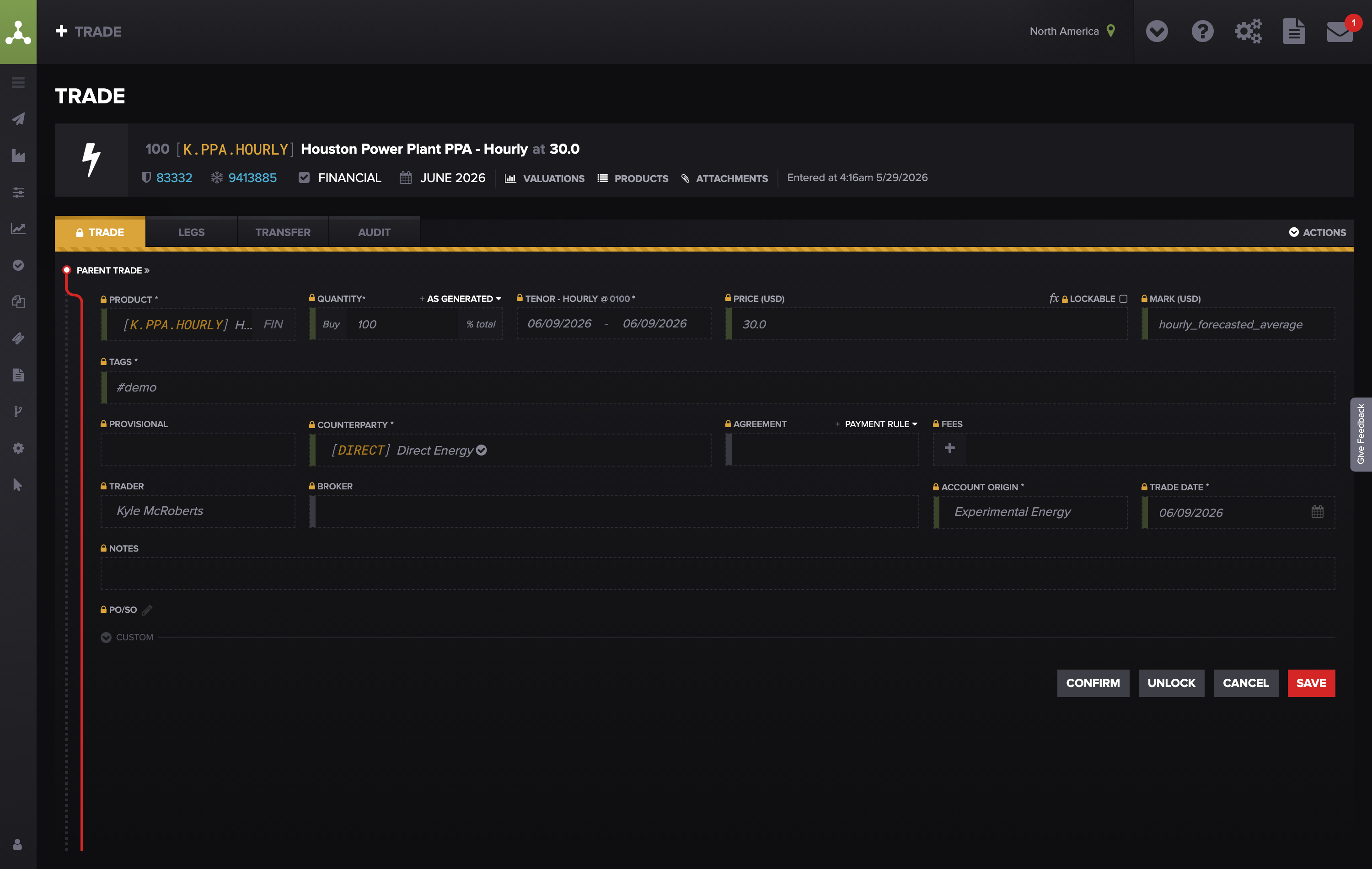Screen dimensions: 1372x869
Task: Open the settings gears icon in header
Action: tap(1248, 32)
